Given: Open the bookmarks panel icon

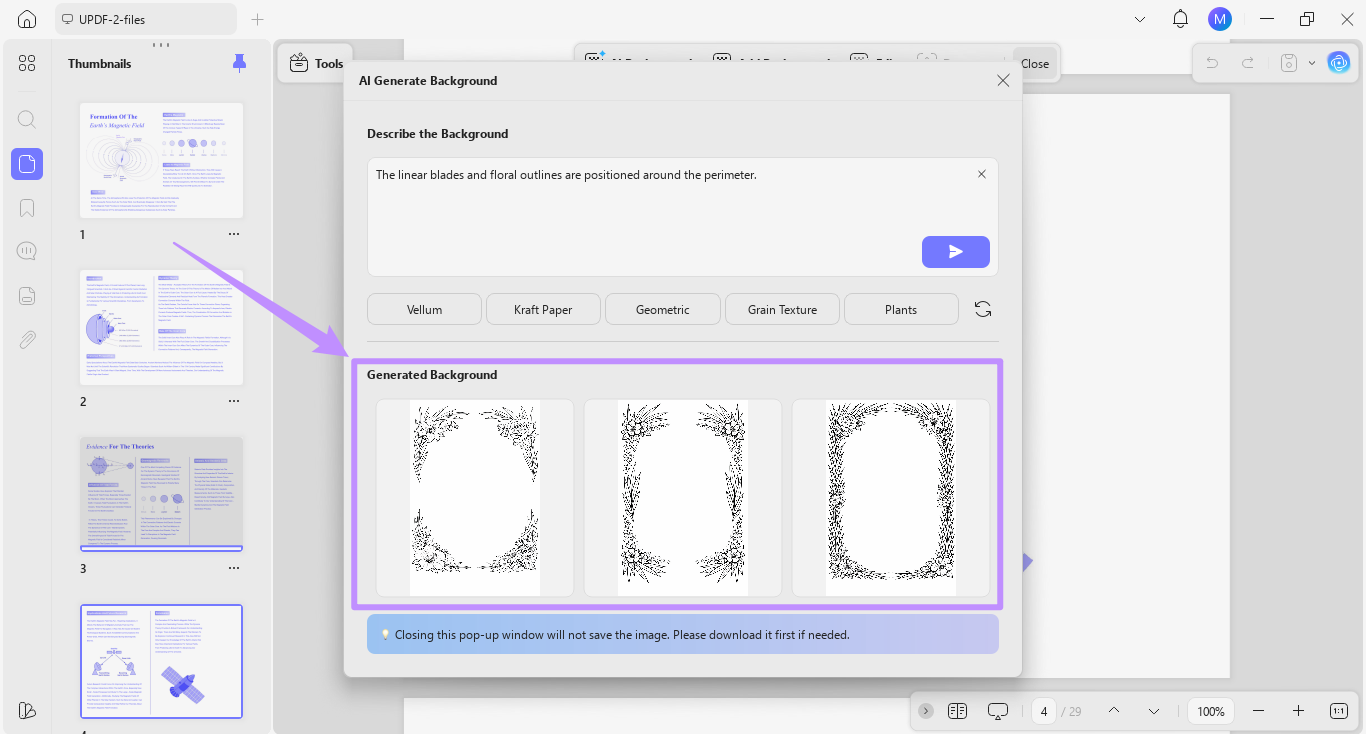Looking at the screenshot, I should click(x=27, y=208).
